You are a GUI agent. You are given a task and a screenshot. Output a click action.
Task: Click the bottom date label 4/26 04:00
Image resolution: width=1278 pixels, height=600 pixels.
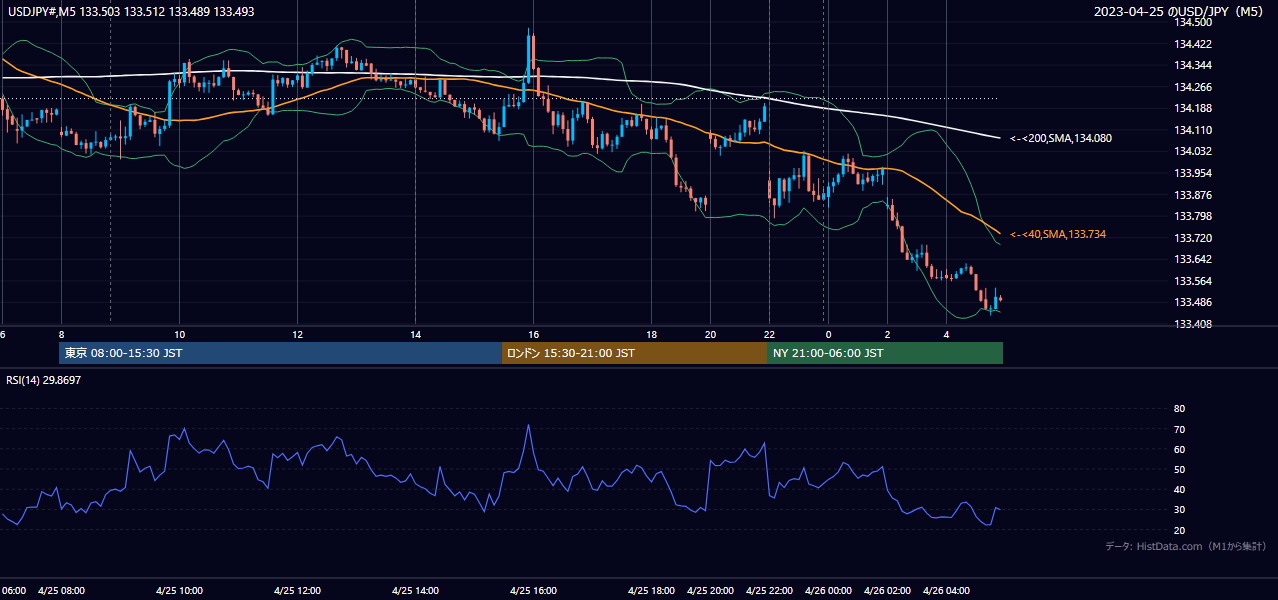tap(946, 590)
